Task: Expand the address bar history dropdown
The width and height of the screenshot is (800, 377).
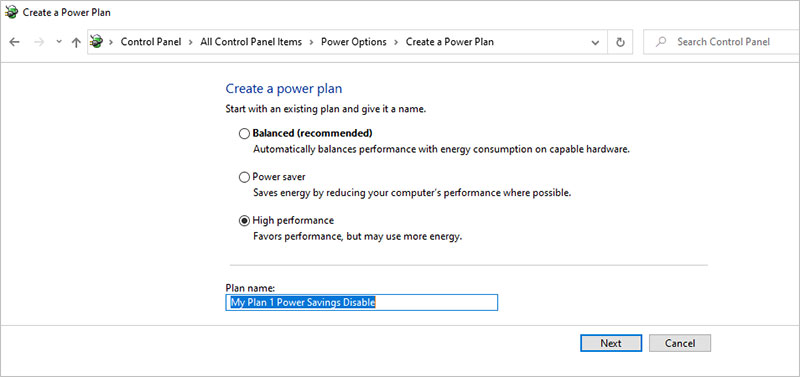Action: click(595, 42)
